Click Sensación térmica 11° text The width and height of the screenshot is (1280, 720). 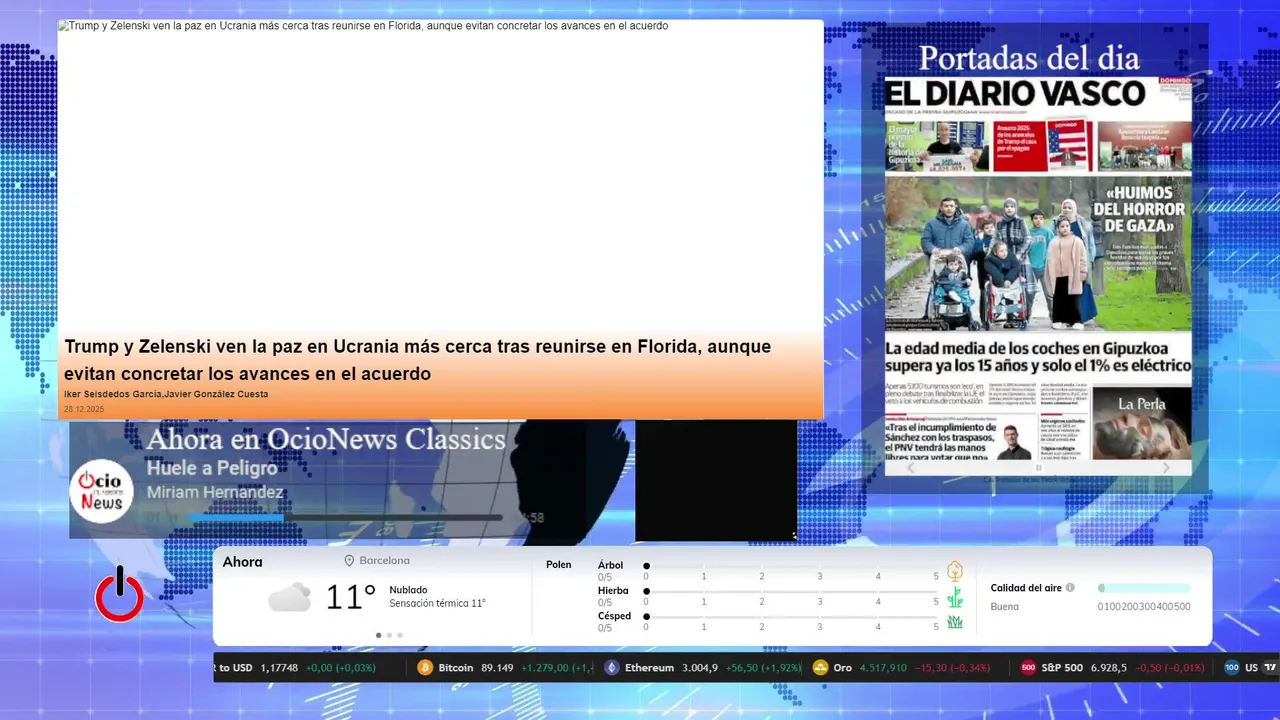[x=437, y=603]
